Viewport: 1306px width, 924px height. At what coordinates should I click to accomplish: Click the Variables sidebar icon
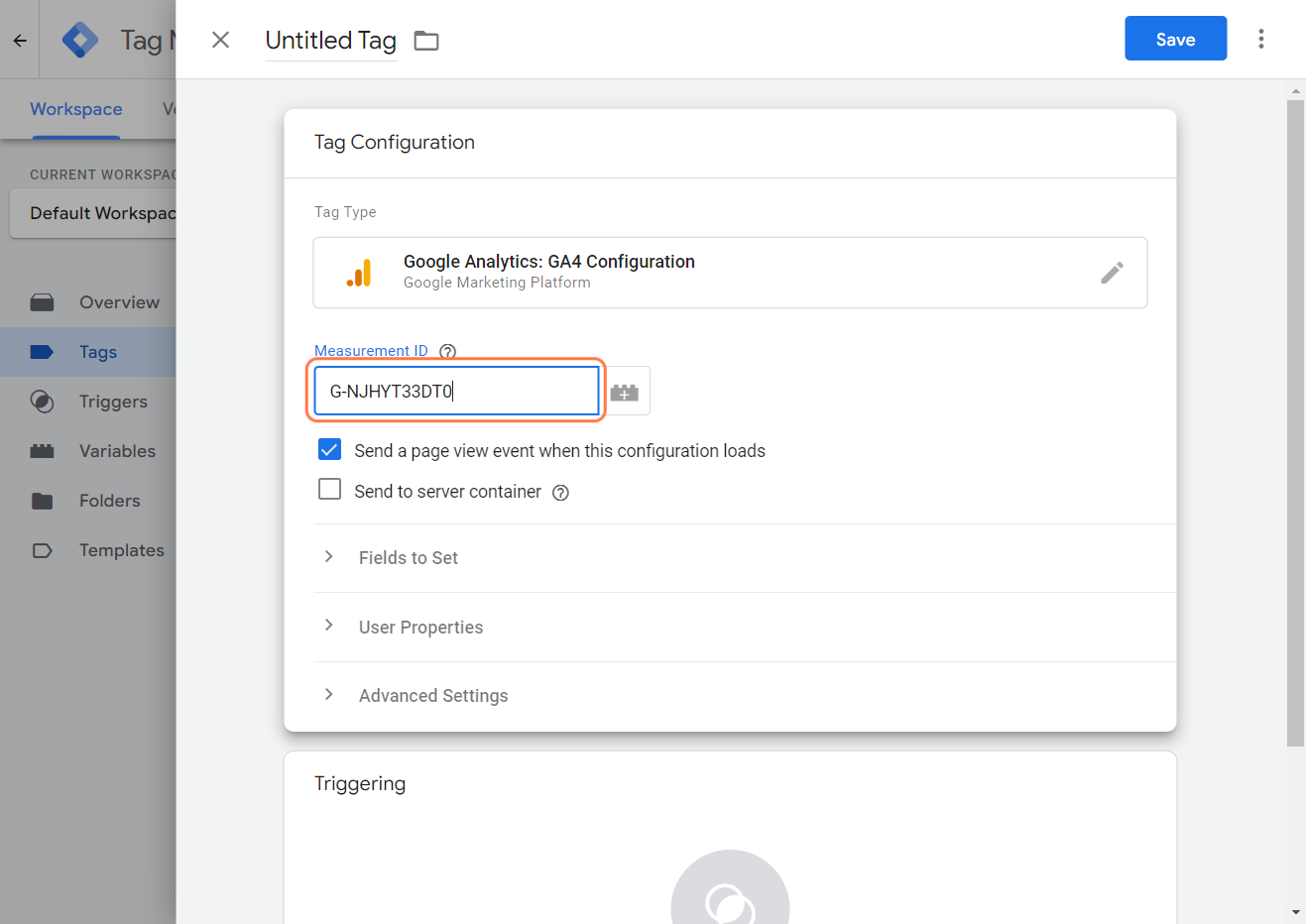click(x=42, y=451)
